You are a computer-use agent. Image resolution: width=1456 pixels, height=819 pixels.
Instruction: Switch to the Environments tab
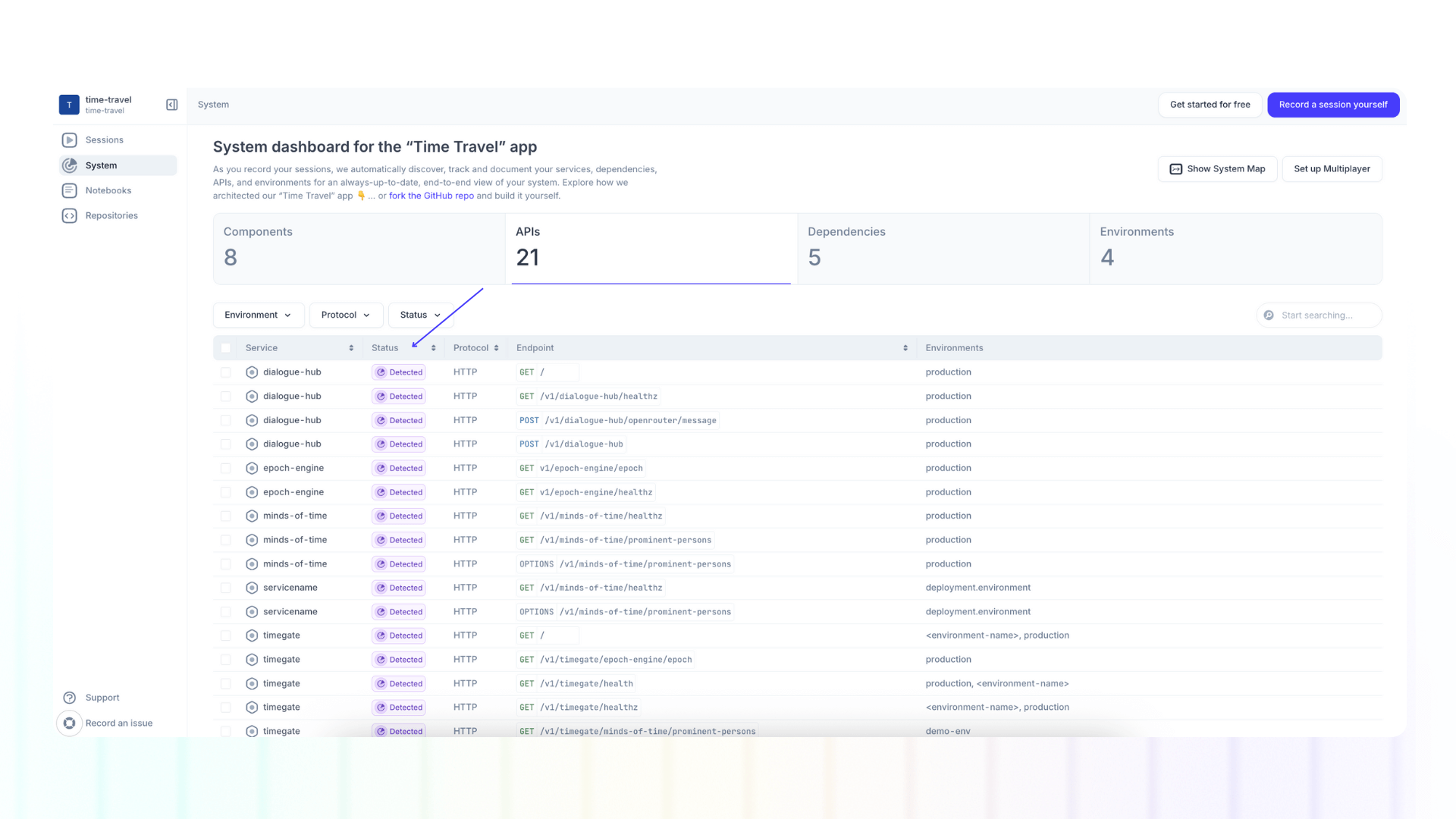click(x=1235, y=249)
